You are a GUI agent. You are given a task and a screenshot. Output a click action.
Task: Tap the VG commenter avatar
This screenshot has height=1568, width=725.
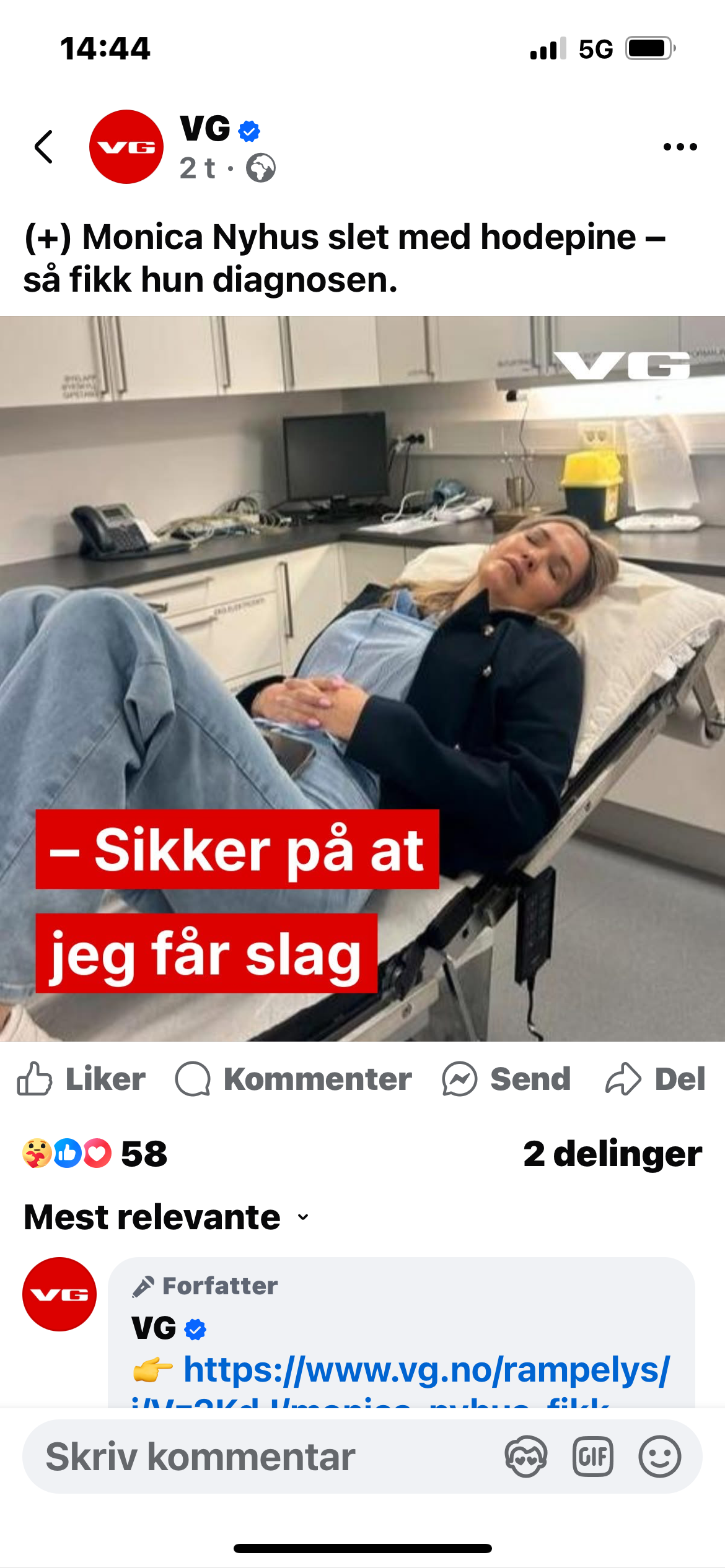pyautogui.click(x=59, y=1294)
